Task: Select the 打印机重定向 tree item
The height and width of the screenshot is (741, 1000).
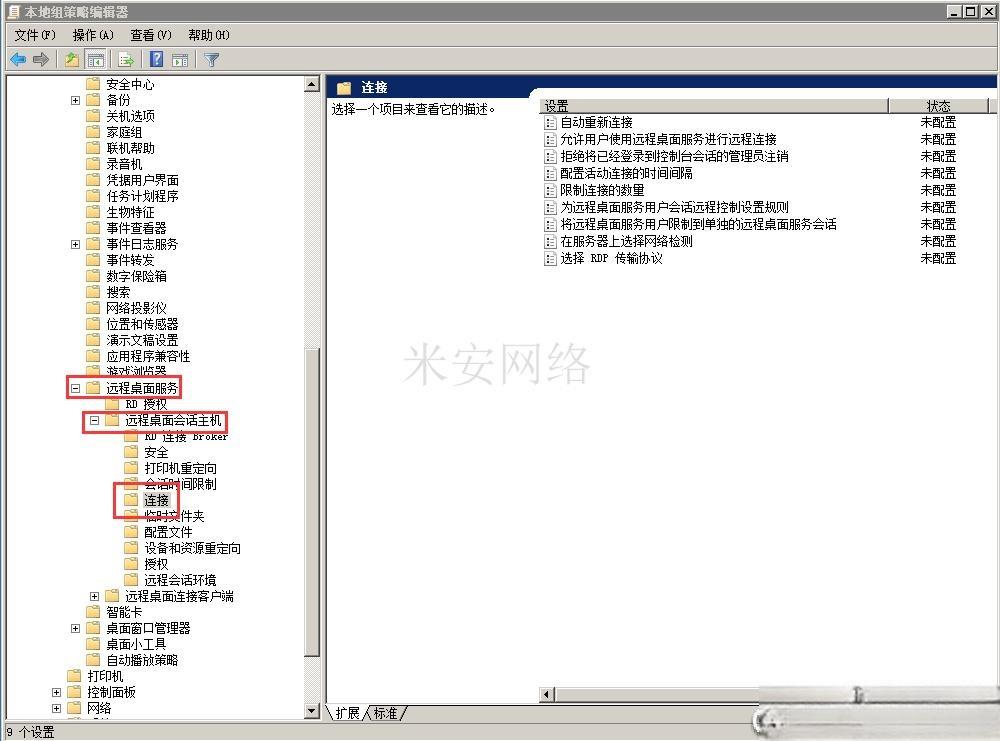Action: (x=180, y=468)
